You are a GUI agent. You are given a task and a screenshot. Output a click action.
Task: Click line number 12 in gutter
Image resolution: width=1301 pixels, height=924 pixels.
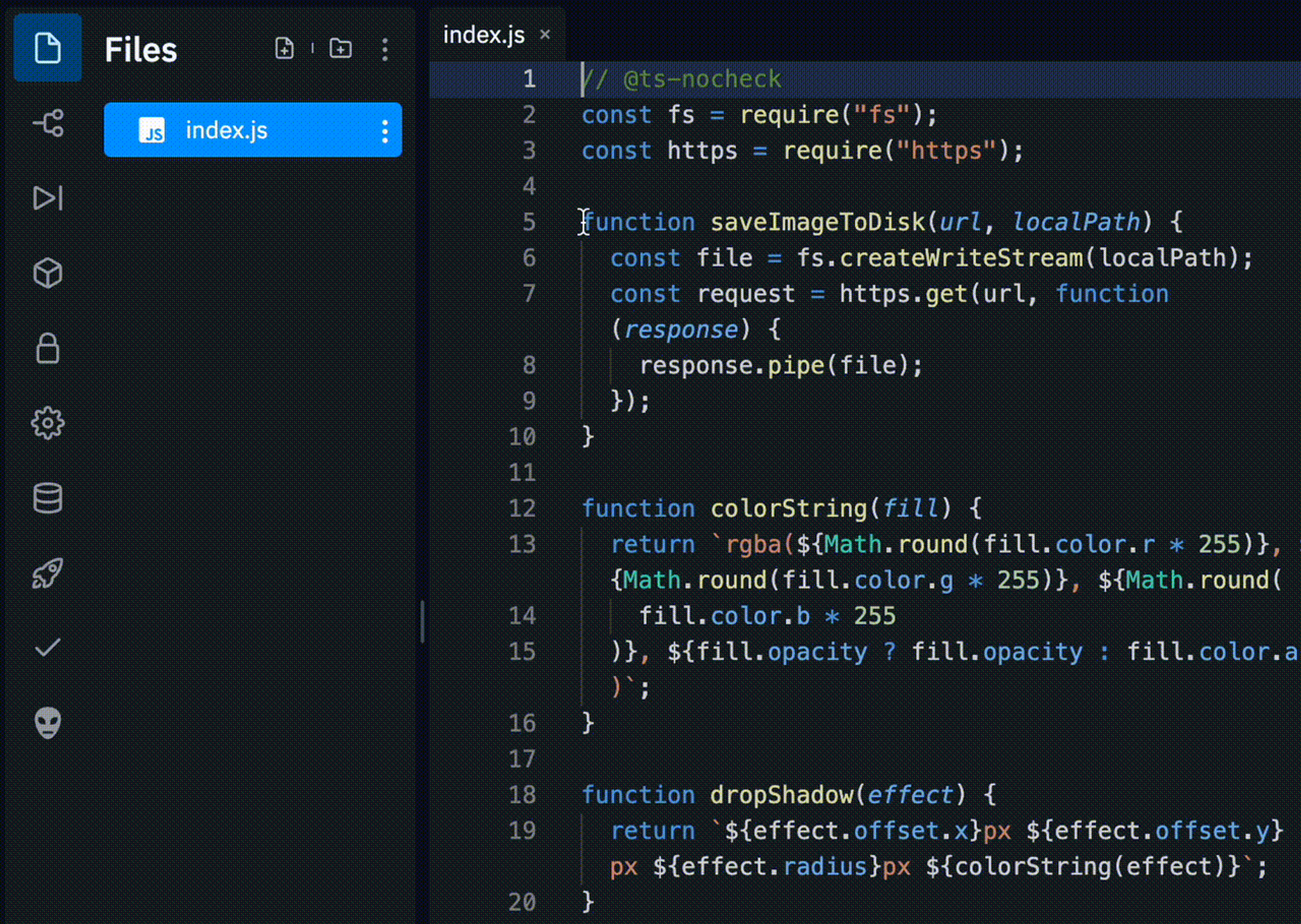point(522,508)
